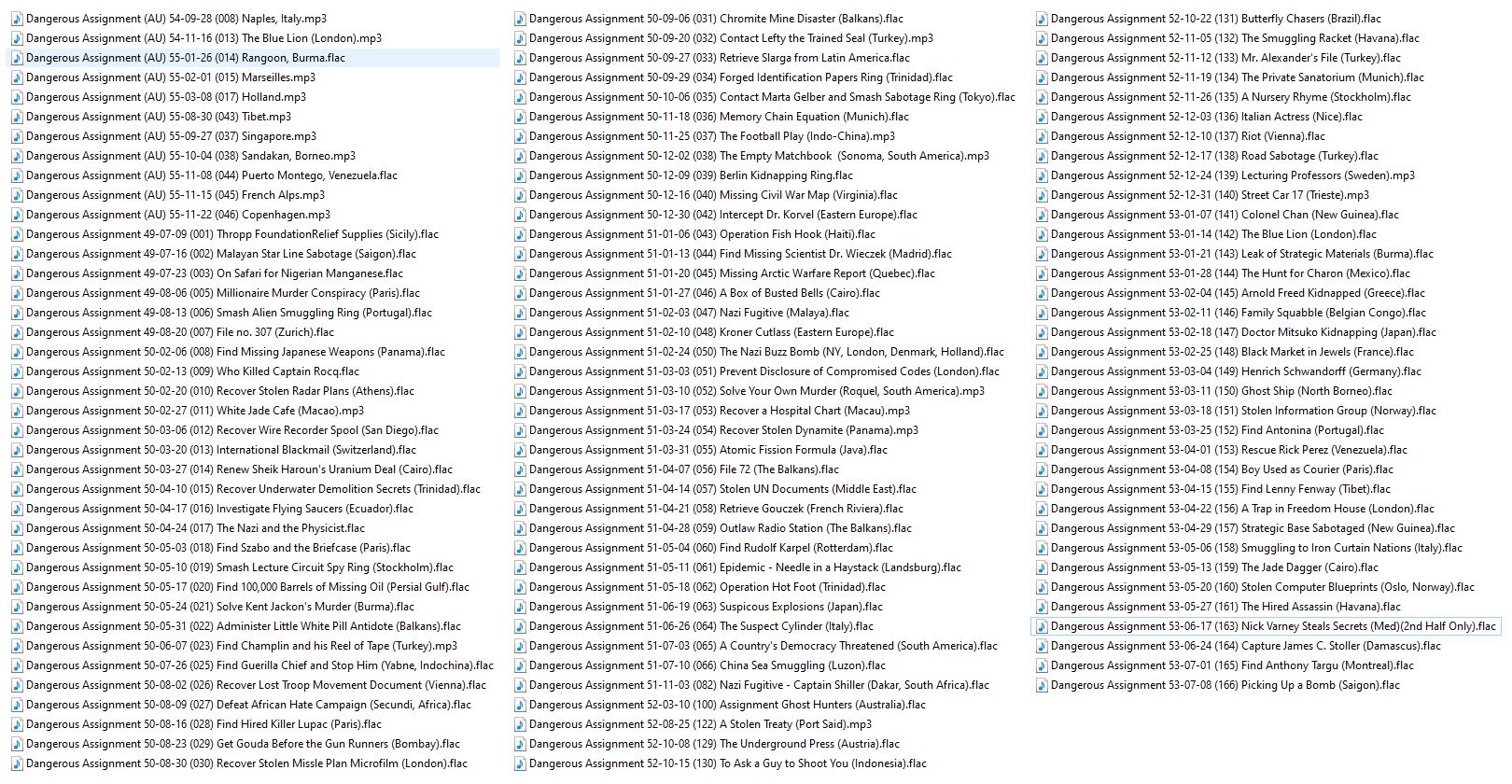The height and width of the screenshot is (784, 1512).
Task: Click the icon next to Rangoon, Burma.flac
Action: point(17,58)
